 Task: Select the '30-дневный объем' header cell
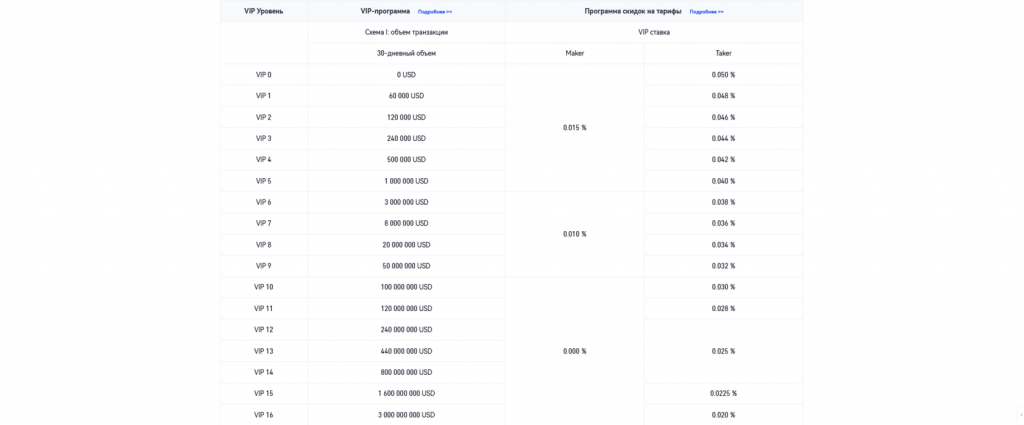coord(406,53)
